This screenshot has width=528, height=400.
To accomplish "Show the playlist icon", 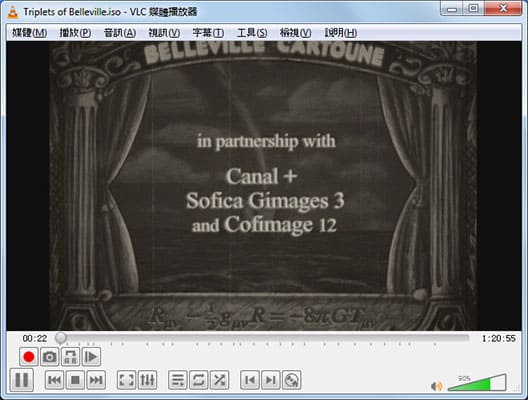I will click(x=177, y=380).
